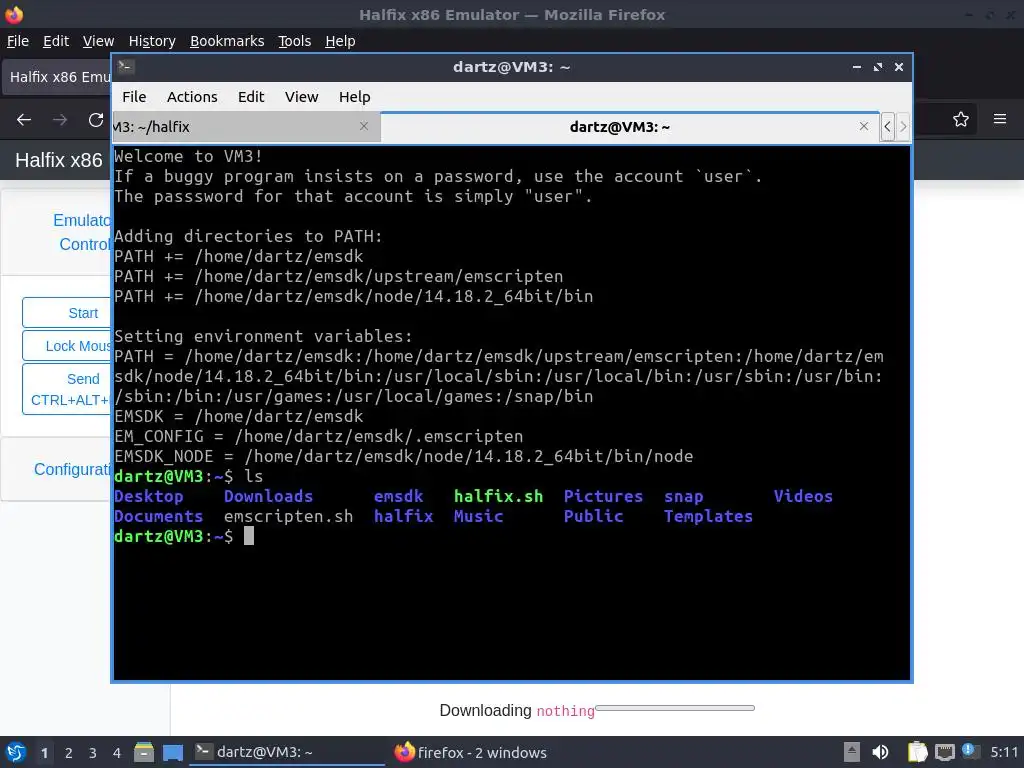Open the Configuration link in Halfix page
The height and width of the screenshot is (768, 1024).
coord(72,470)
